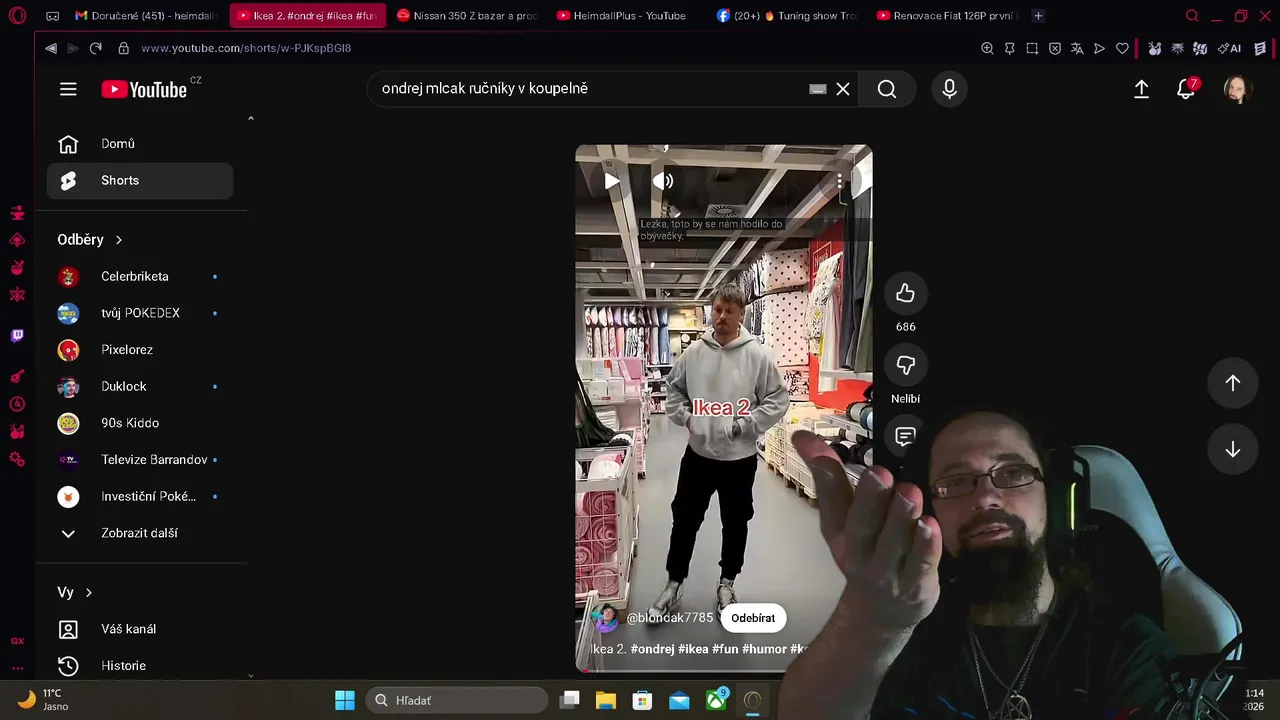Switch to Renovace Fiat 126P tab
Image resolution: width=1280 pixels, height=720 pixels.
(x=949, y=16)
